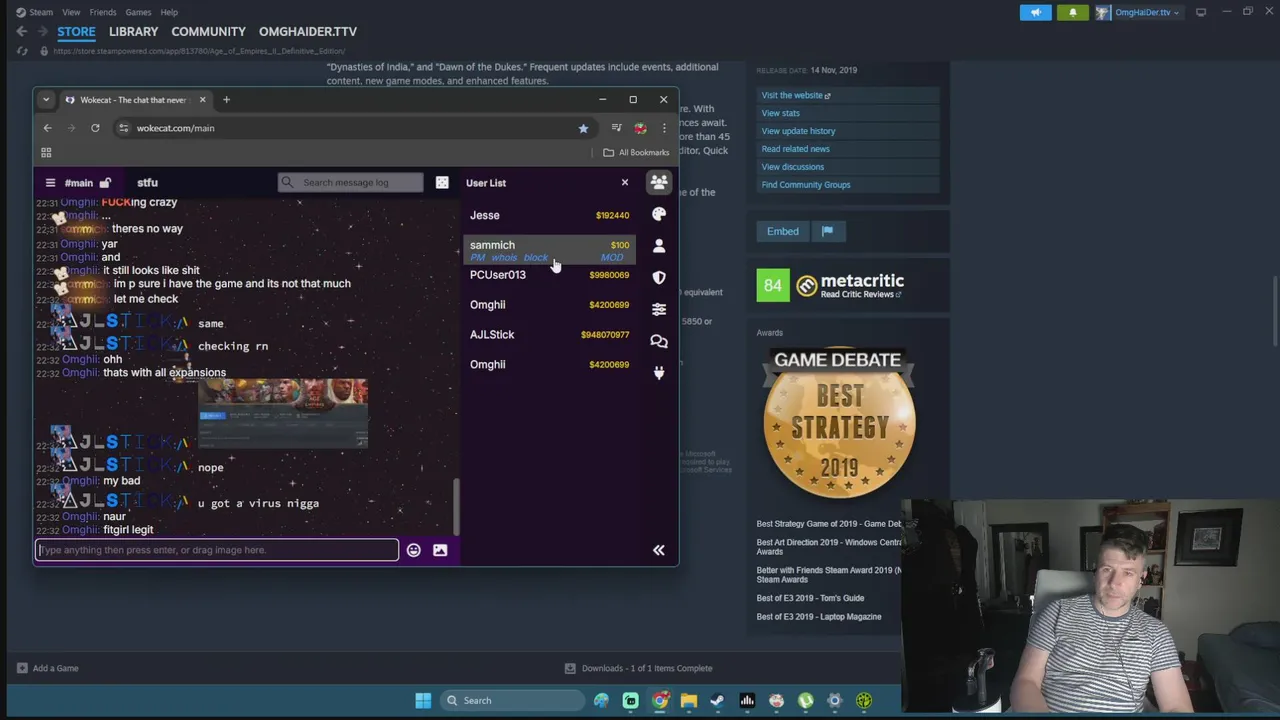
Task: Click the plug icon in Wokecat sidebar
Action: pos(659,372)
